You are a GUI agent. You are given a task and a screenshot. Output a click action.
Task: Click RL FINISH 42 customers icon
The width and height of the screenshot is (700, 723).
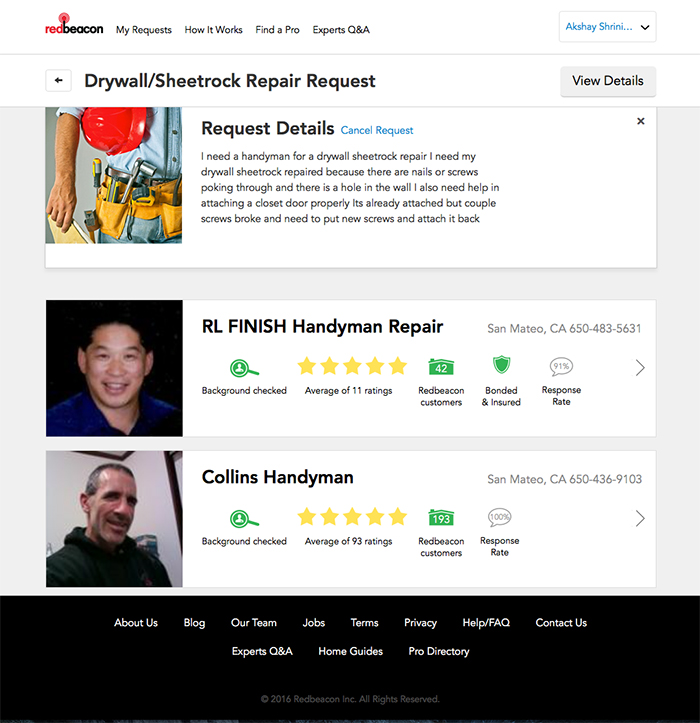click(x=441, y=367)
